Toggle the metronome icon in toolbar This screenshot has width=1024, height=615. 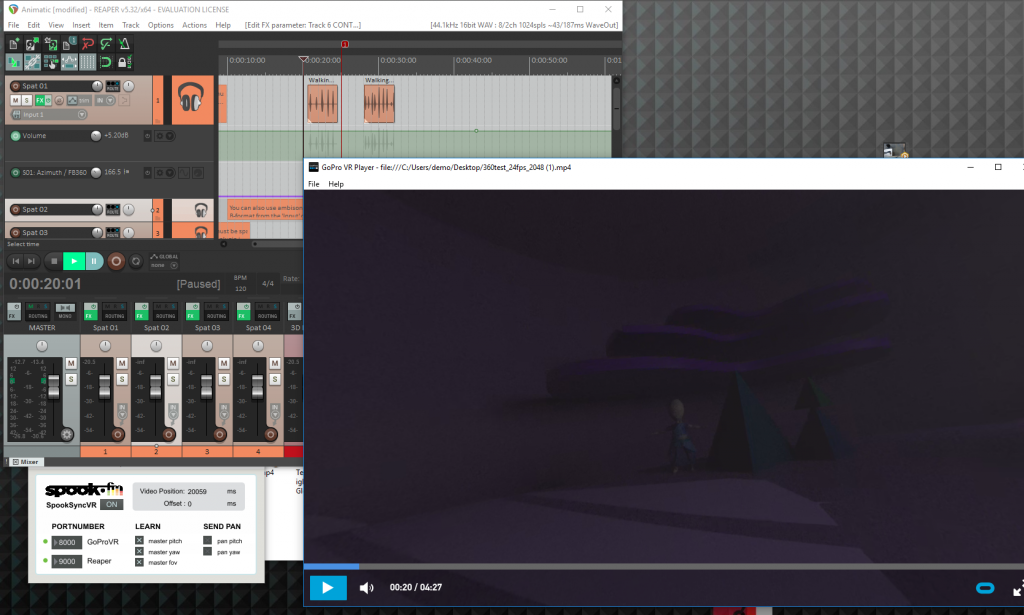123,44
